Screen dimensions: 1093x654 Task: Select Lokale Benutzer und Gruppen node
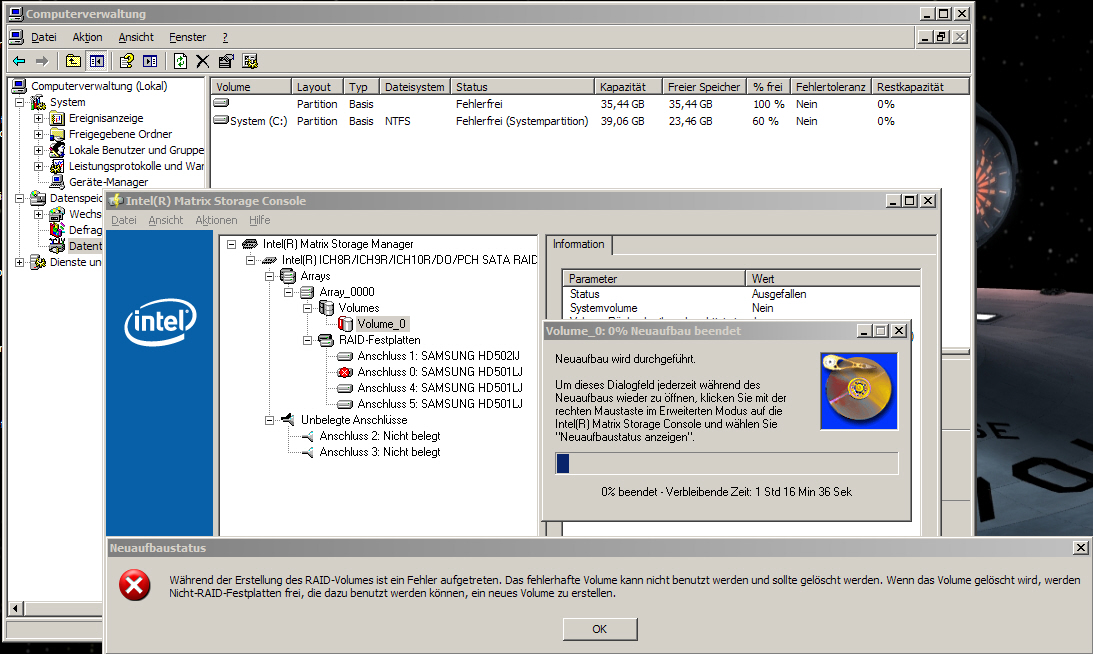136,150
